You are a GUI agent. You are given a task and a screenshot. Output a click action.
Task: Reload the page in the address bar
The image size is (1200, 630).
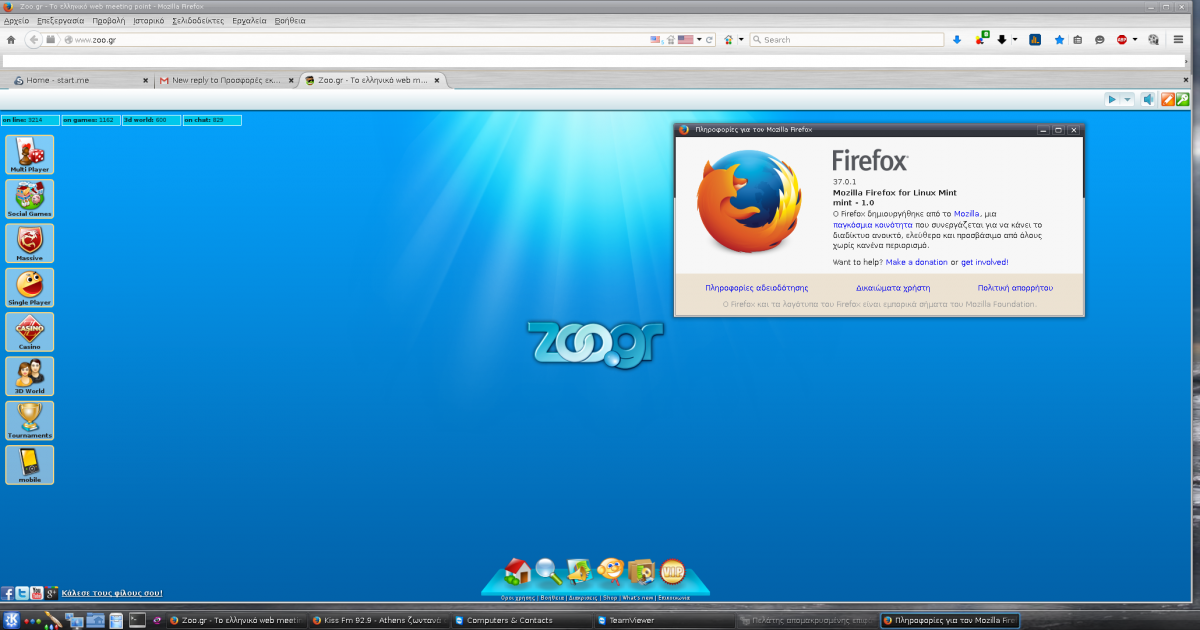[x=709, y=40]
